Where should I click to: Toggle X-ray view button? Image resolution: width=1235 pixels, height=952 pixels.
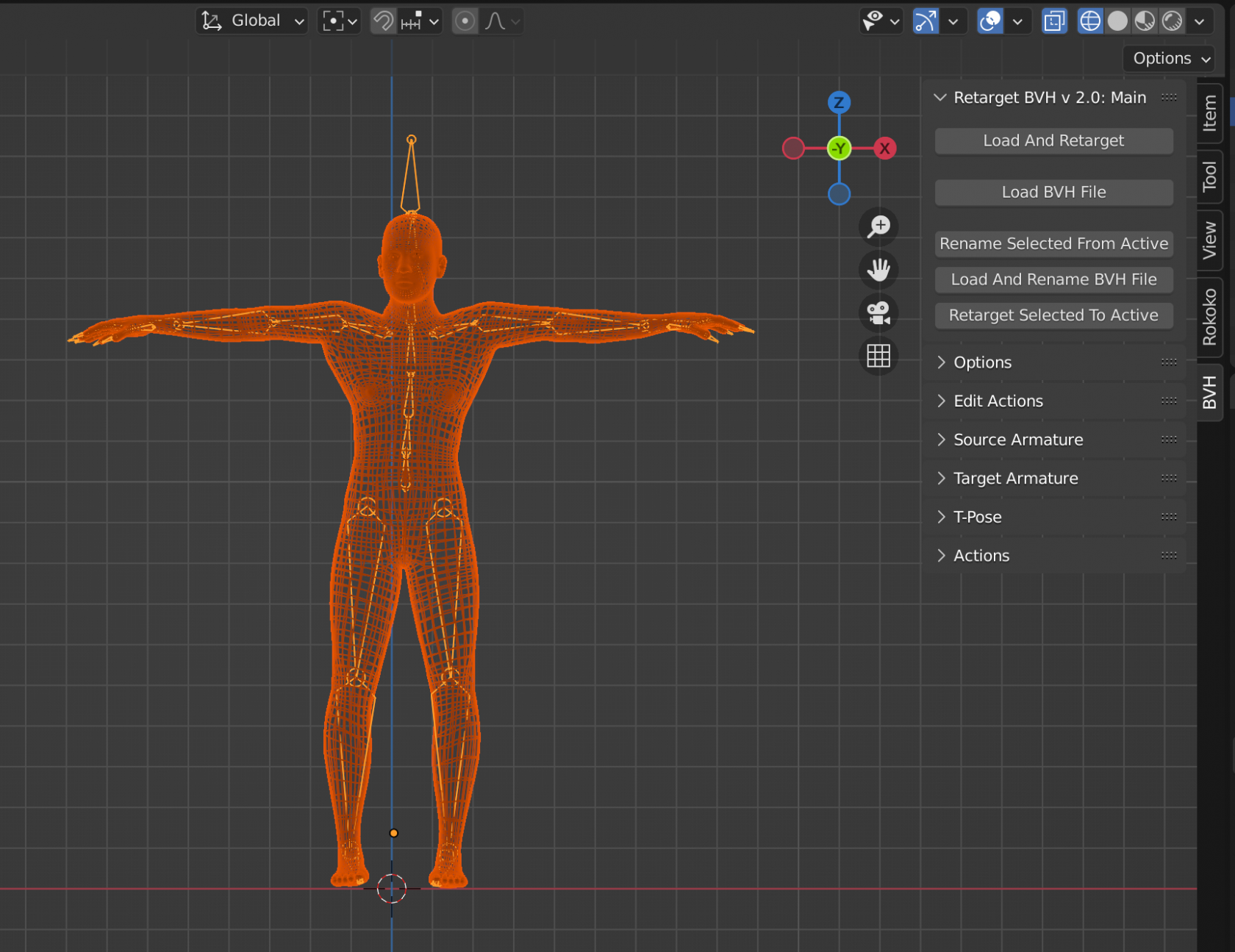pyautogui.click(x=1054, y=21)
